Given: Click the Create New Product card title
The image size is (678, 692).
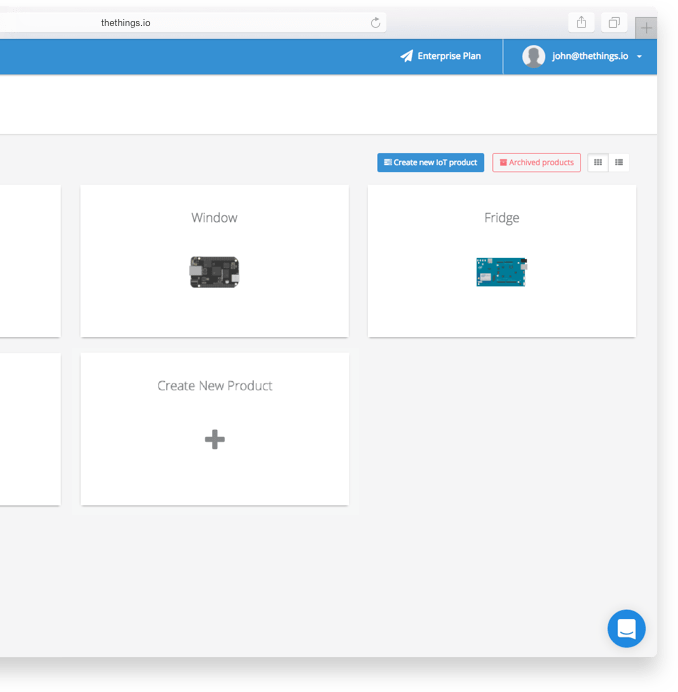Looking at the screenshot, I should pos(215,386).
